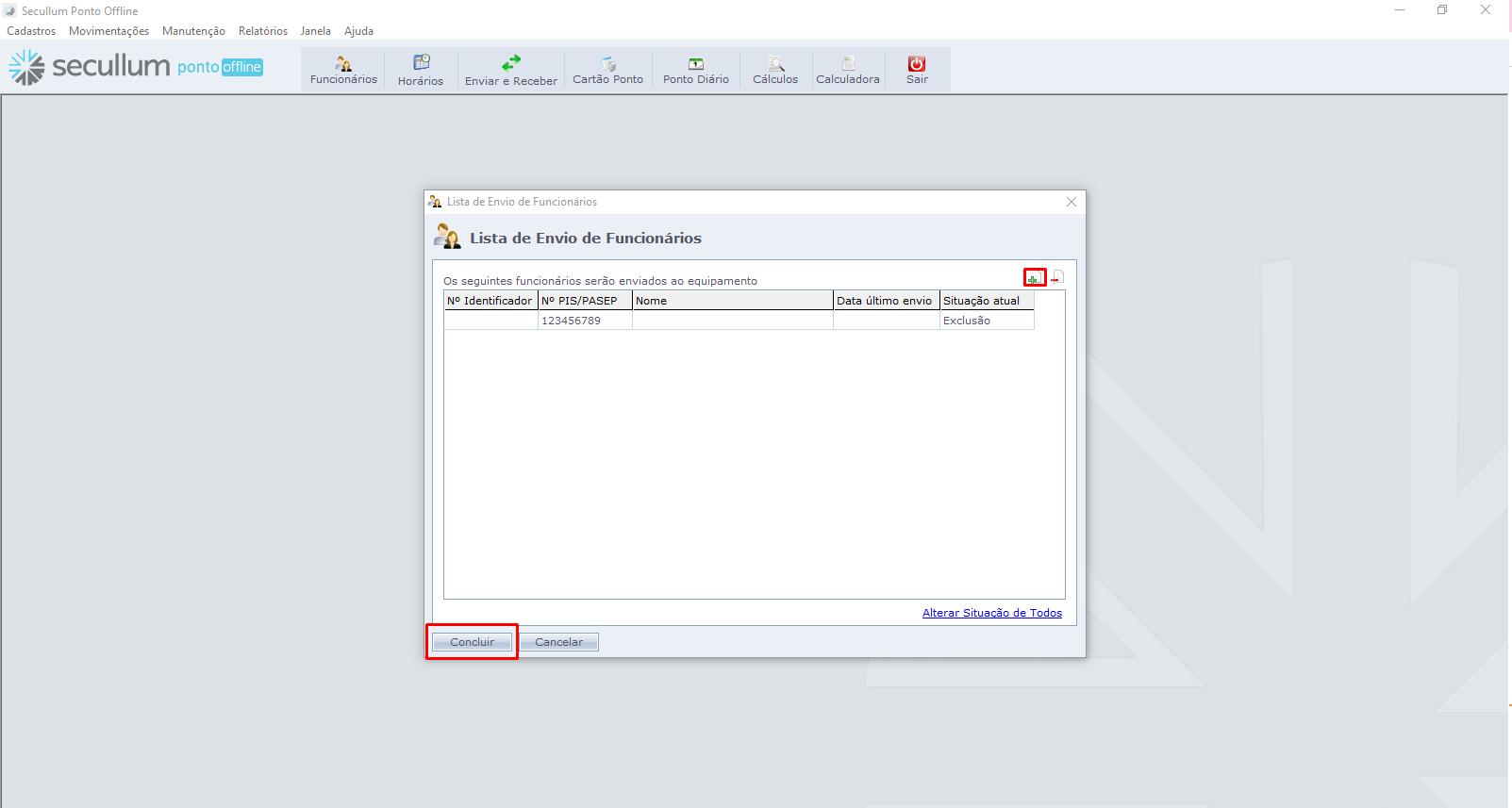Select the Ponto Diário toolbar icon
This screenshot has width=1512, height=808.
pyautogui.click(x=695, y=70)
